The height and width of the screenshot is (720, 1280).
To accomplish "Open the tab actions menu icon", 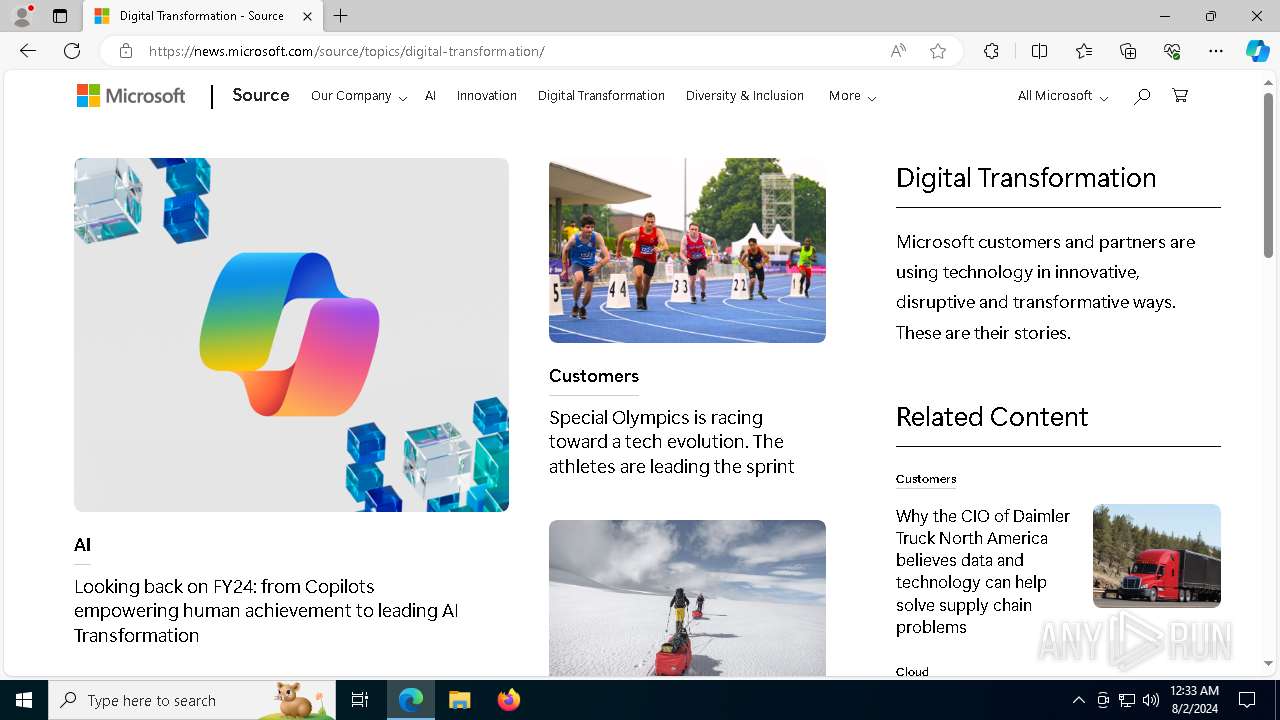I will click(60, 16).
